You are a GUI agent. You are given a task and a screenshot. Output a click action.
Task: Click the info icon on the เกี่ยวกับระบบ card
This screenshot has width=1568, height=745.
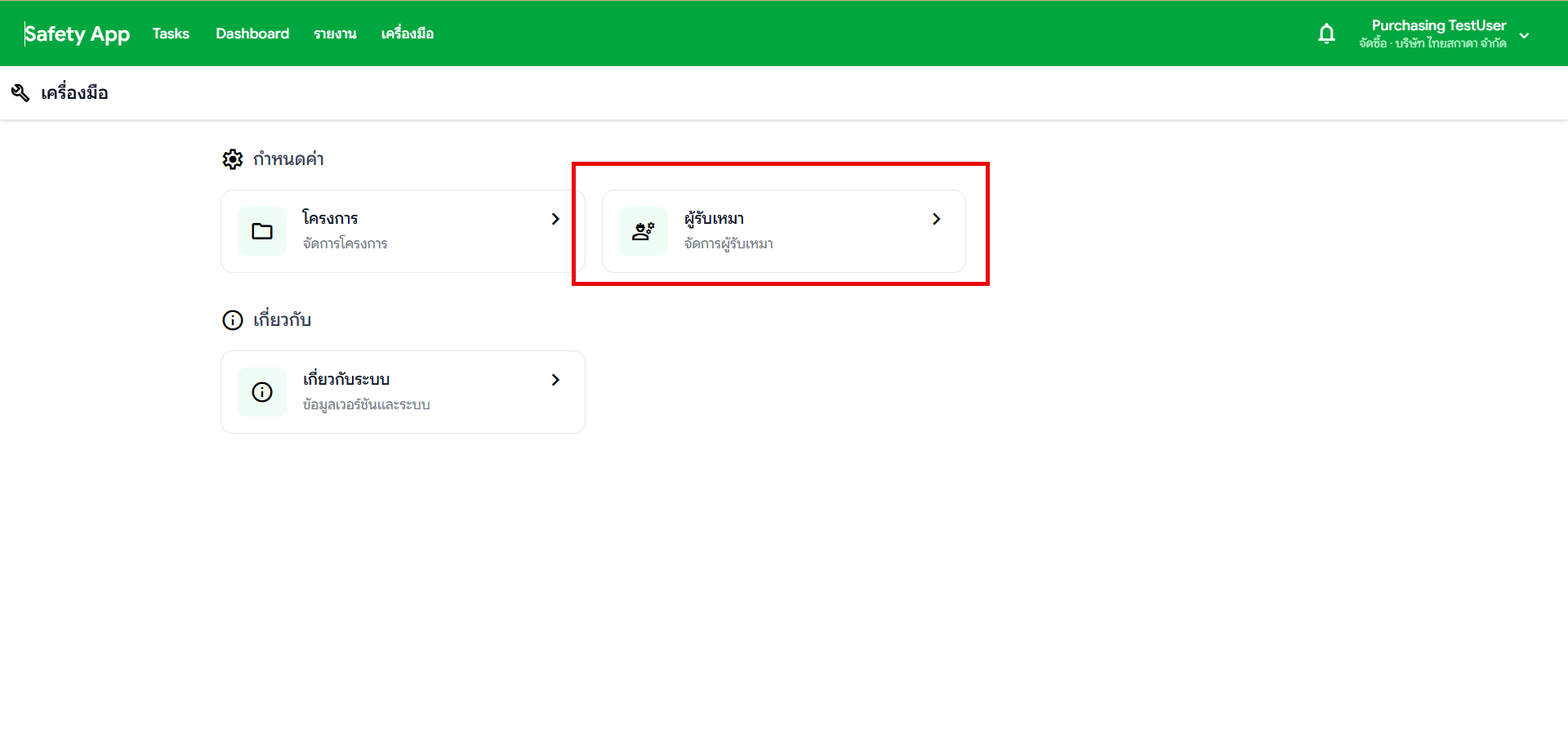click(x=261, y=392)
